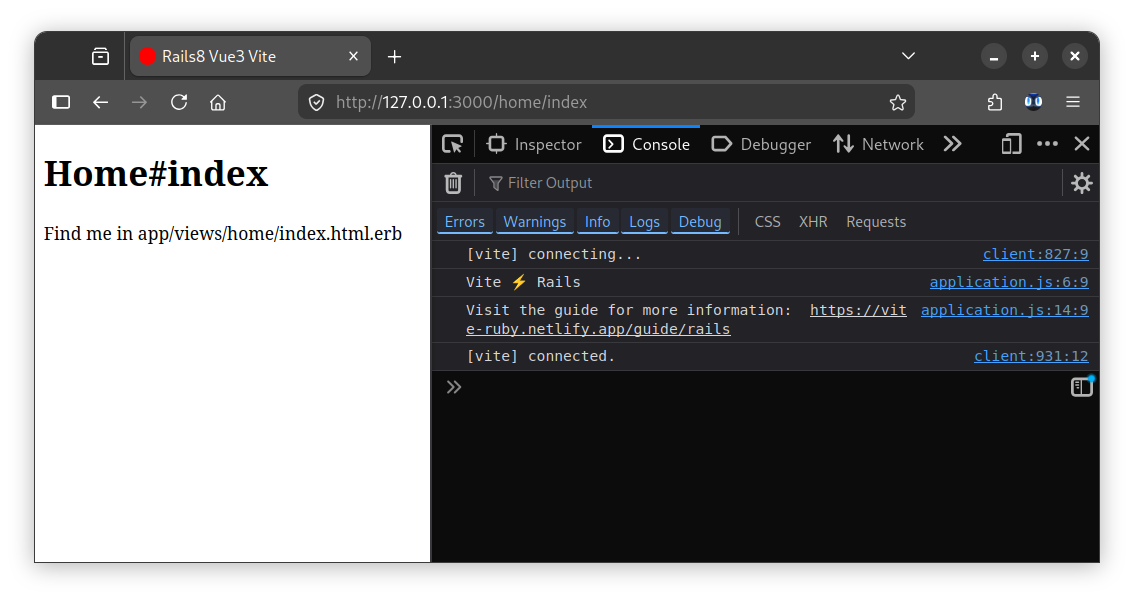Toggle responsive design mode icon

coord(1011,144)
